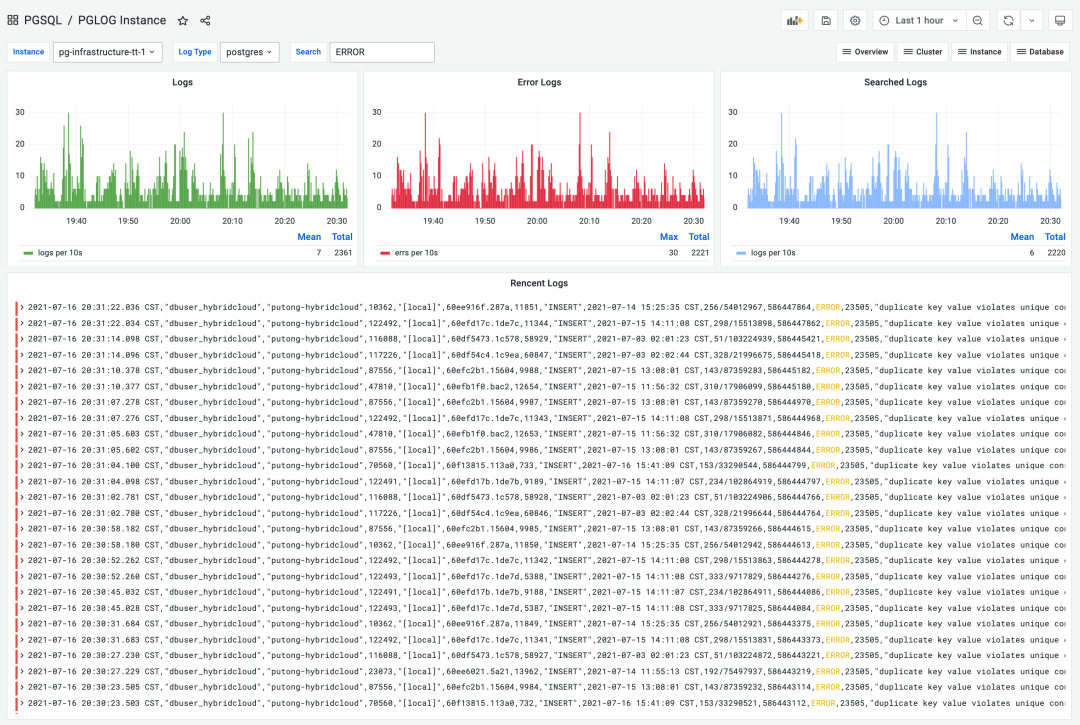Open the Instance pg-infrastructure-tt-1 dropdown
The height and width of the screenshot is (725, 1080).
tap(107, 52)
